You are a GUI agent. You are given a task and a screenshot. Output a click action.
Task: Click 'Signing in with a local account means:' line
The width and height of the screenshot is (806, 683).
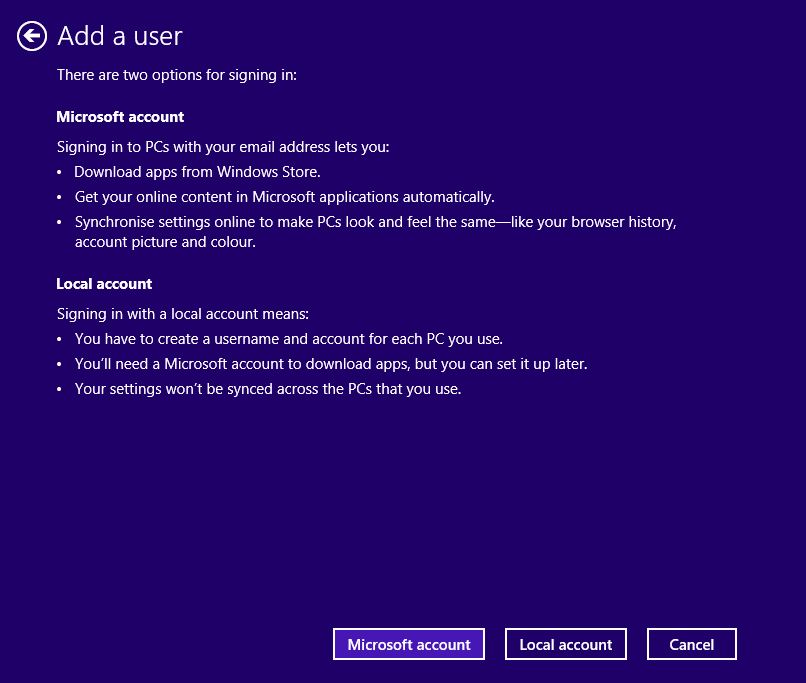tap(183, 314)
